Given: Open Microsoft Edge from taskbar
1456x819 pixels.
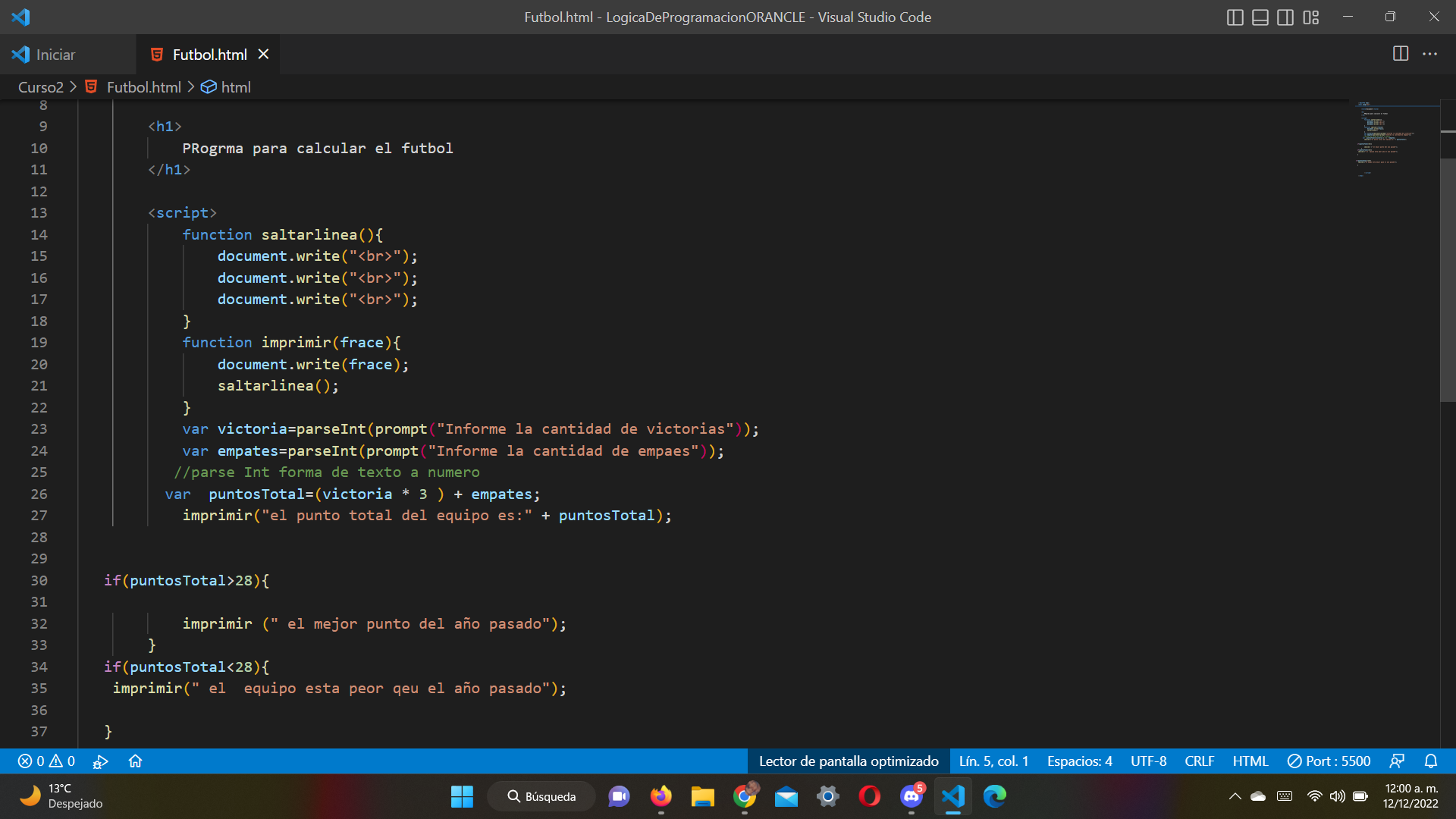Looking at the screenshot, I should pos(995,796).
